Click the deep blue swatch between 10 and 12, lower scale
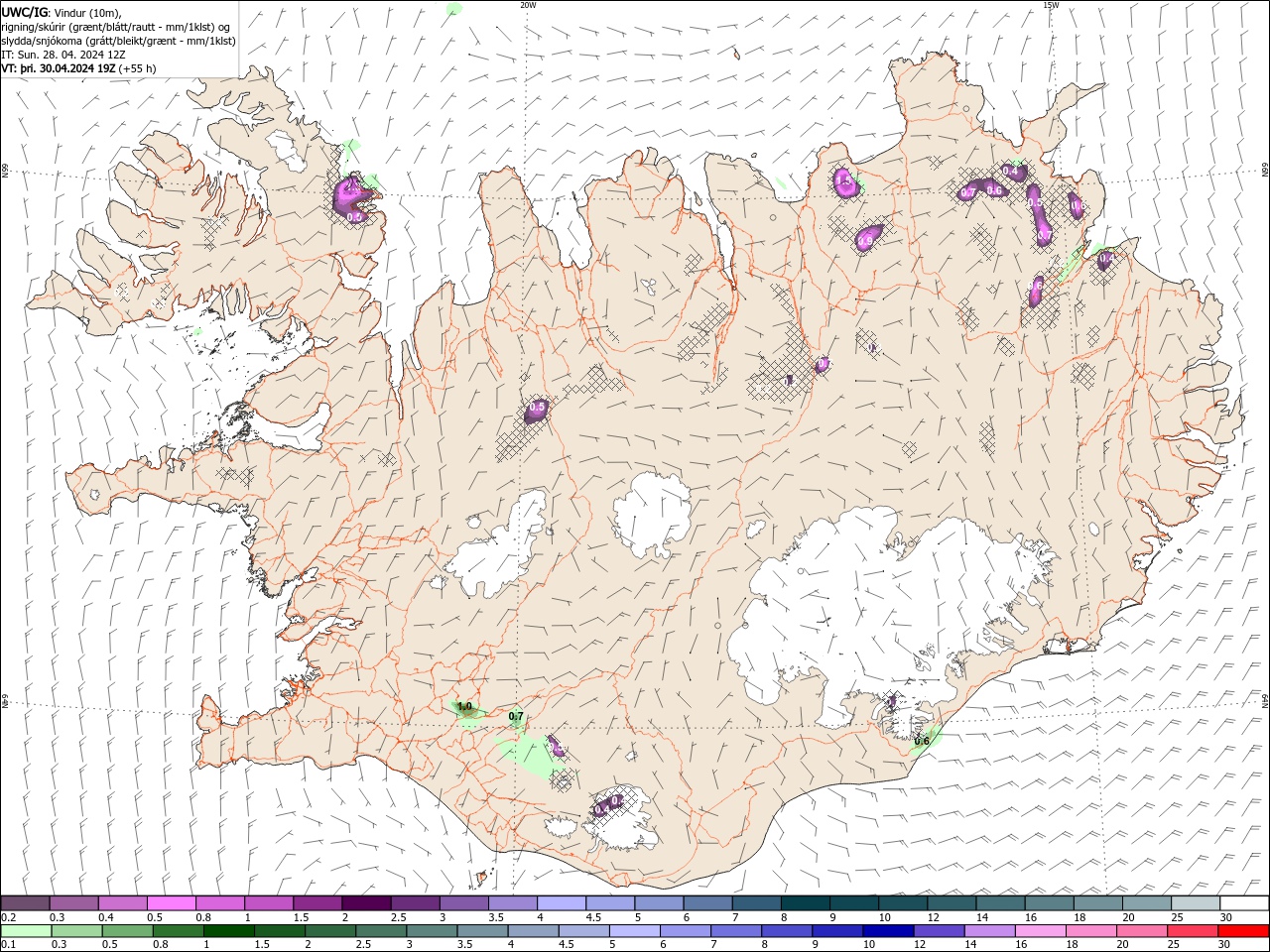The image size is (1270, 952). (x=887, y=931)
